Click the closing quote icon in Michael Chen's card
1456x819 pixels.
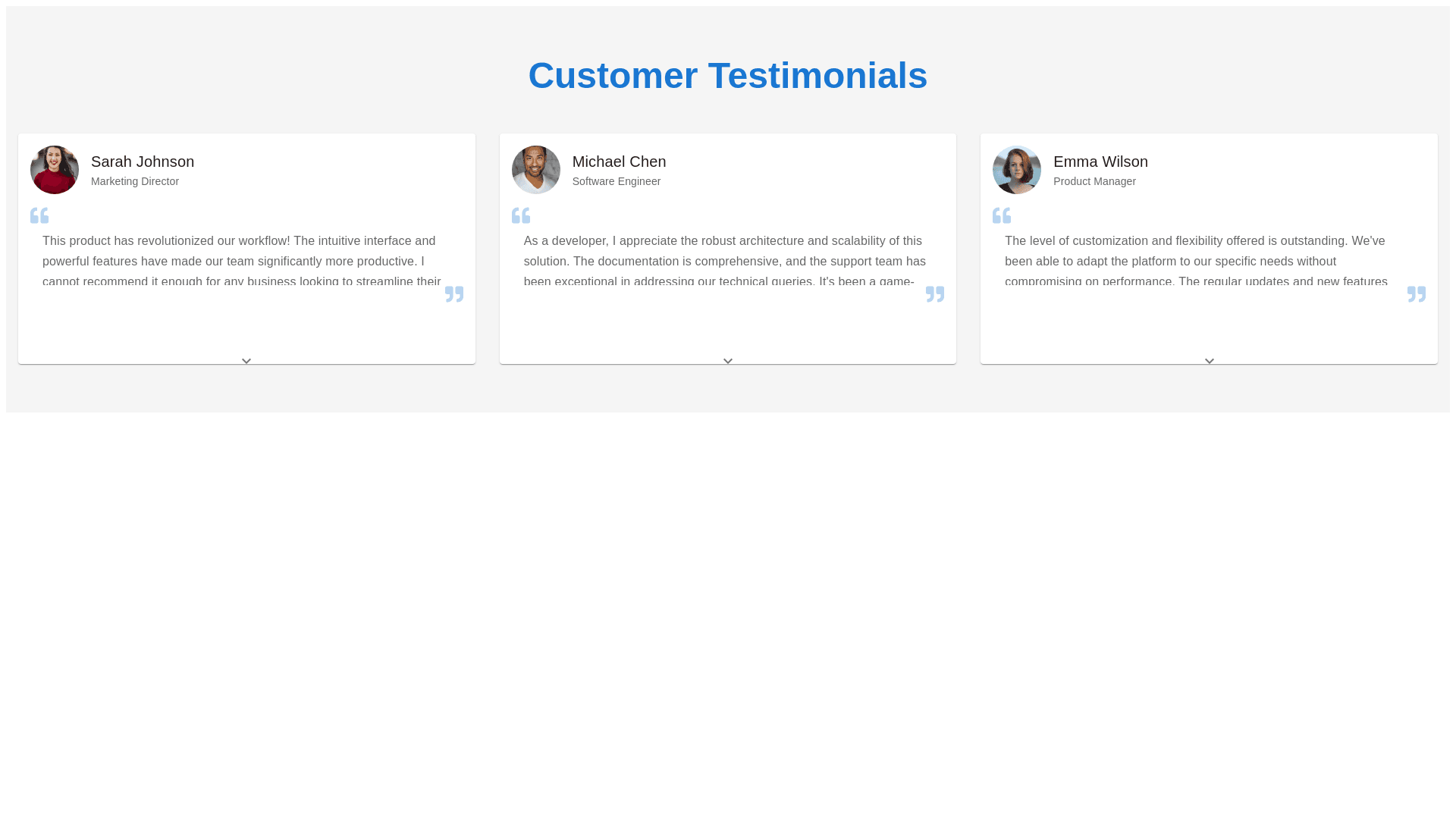pyautogui.click(x=935, y=294)
